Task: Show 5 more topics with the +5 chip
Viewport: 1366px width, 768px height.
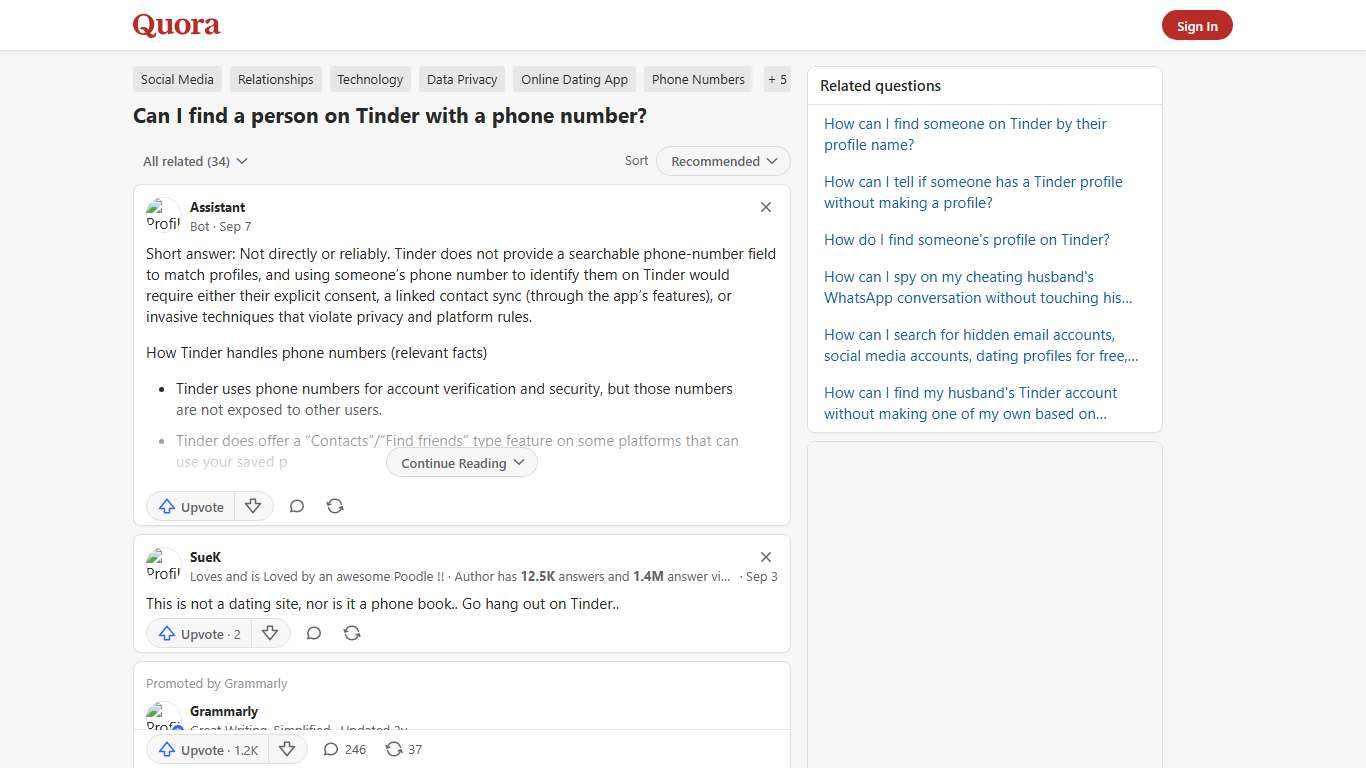Action: [777, 79]
